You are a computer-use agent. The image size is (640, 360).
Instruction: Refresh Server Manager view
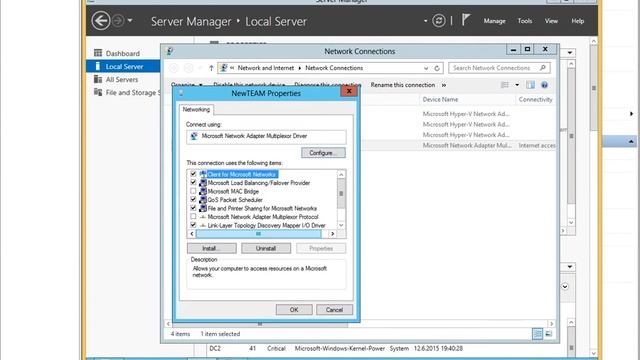pyautogui.click(x=439, y=20)
